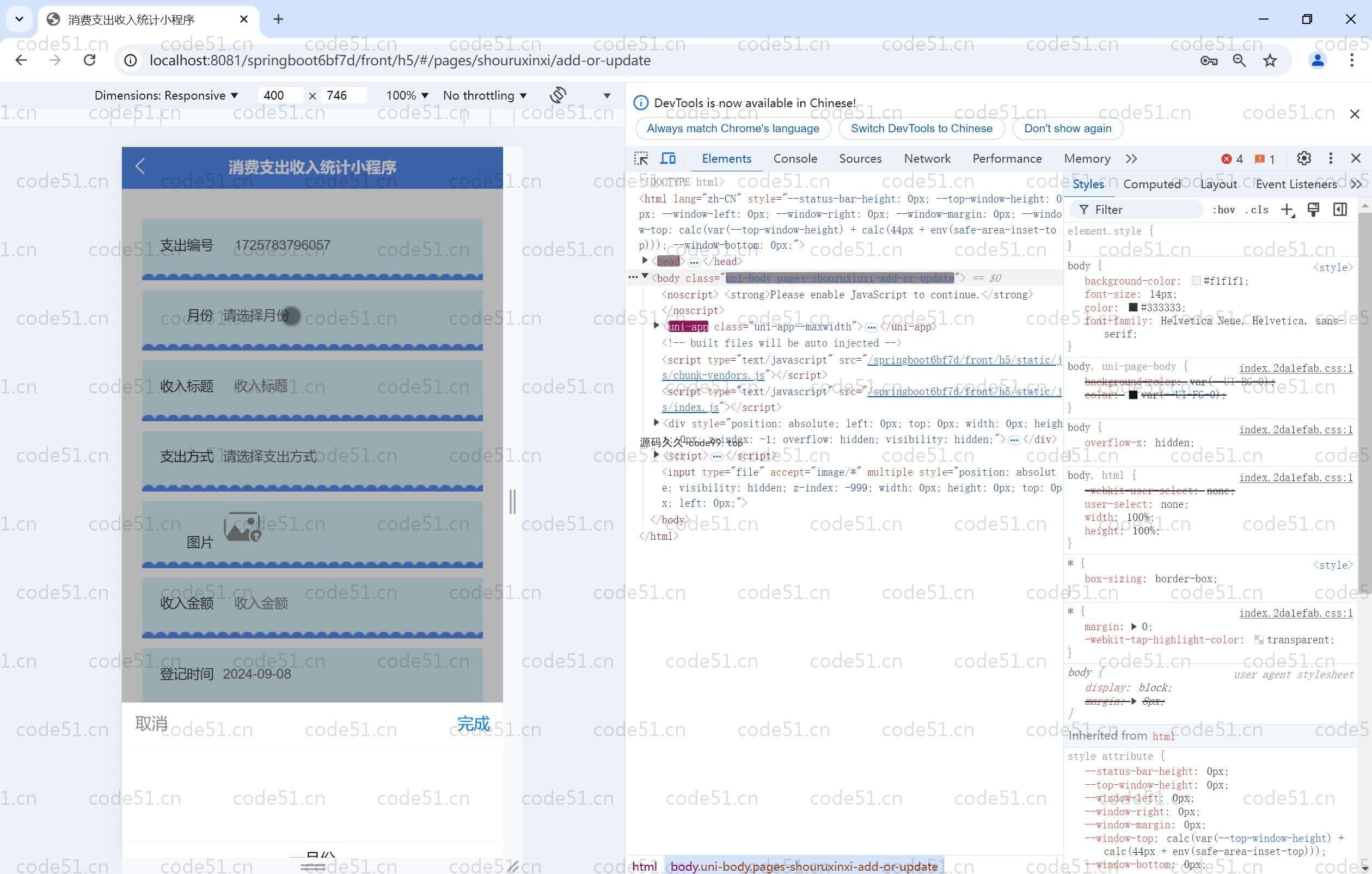This screenshot has width=1372, height=874.
Task: Open the Event Listeners tab
Action: pyautogui.click(x=1296, y=184)
